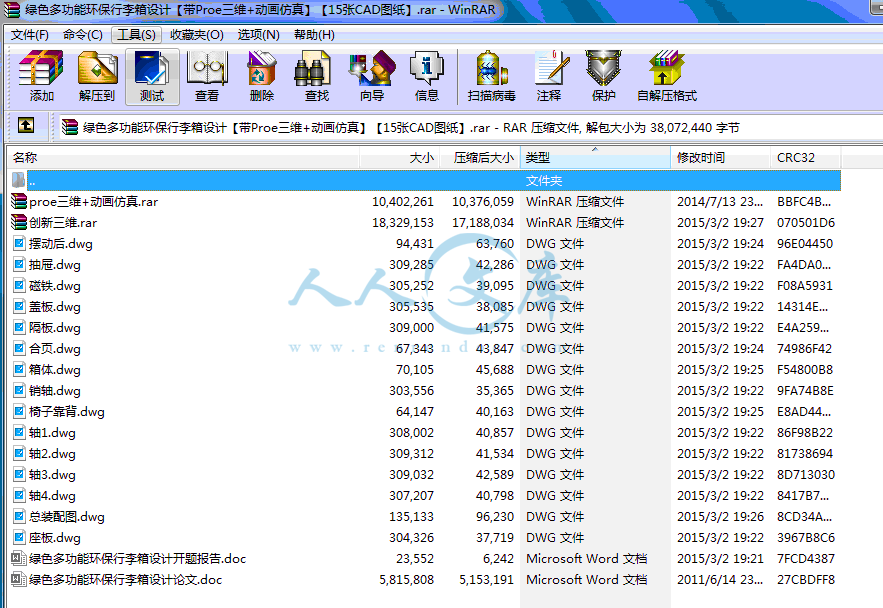The height and width of the screenshot is (608, 883).
Task: Click the 扫描病毒 (Virus Scan) icon
Action: coord(492,77)
